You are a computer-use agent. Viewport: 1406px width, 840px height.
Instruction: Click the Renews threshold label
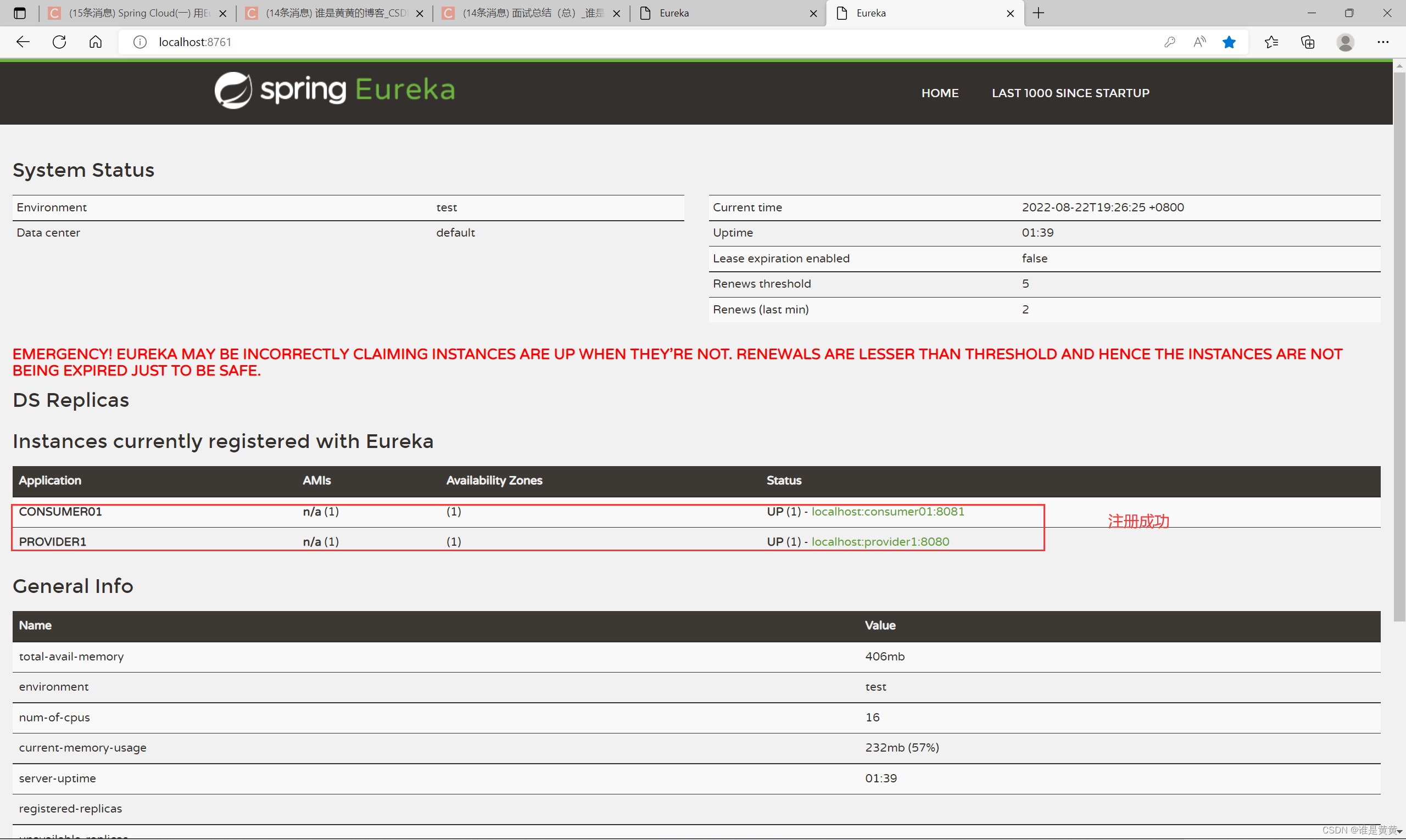click(x=762, y=284)
